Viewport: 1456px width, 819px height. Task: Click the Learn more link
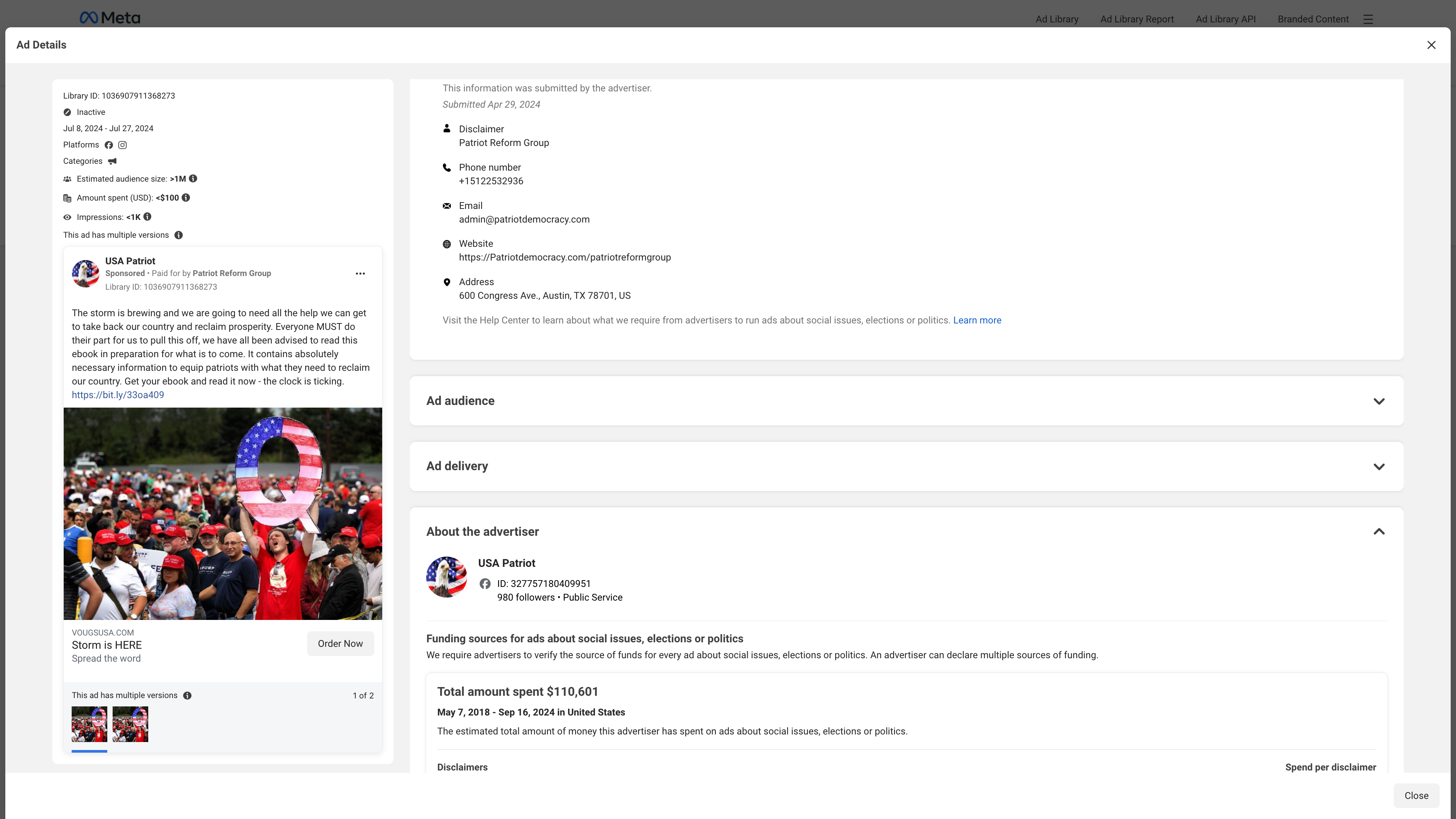pos(977,320)
